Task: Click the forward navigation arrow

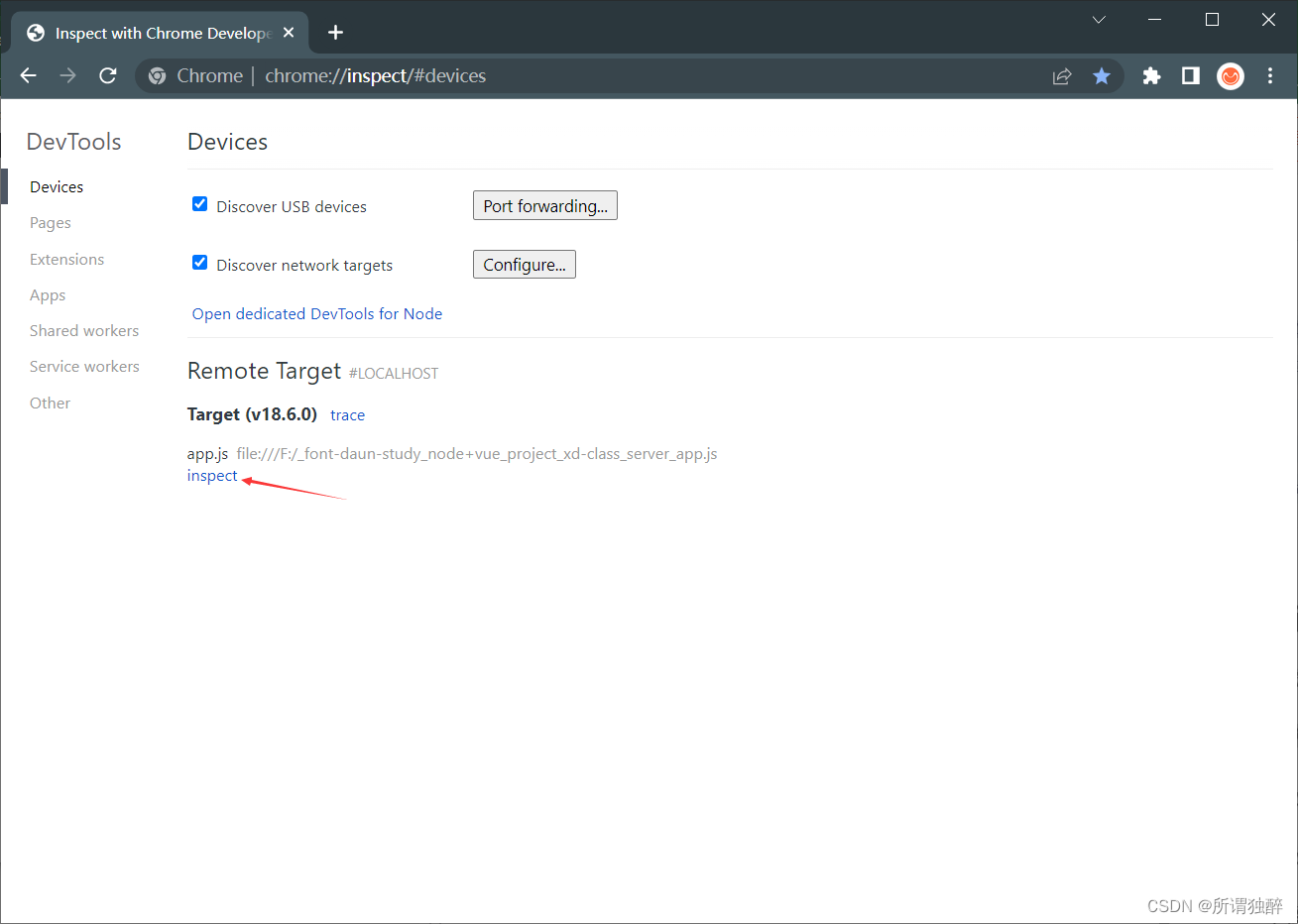Action: coord(68,75)
